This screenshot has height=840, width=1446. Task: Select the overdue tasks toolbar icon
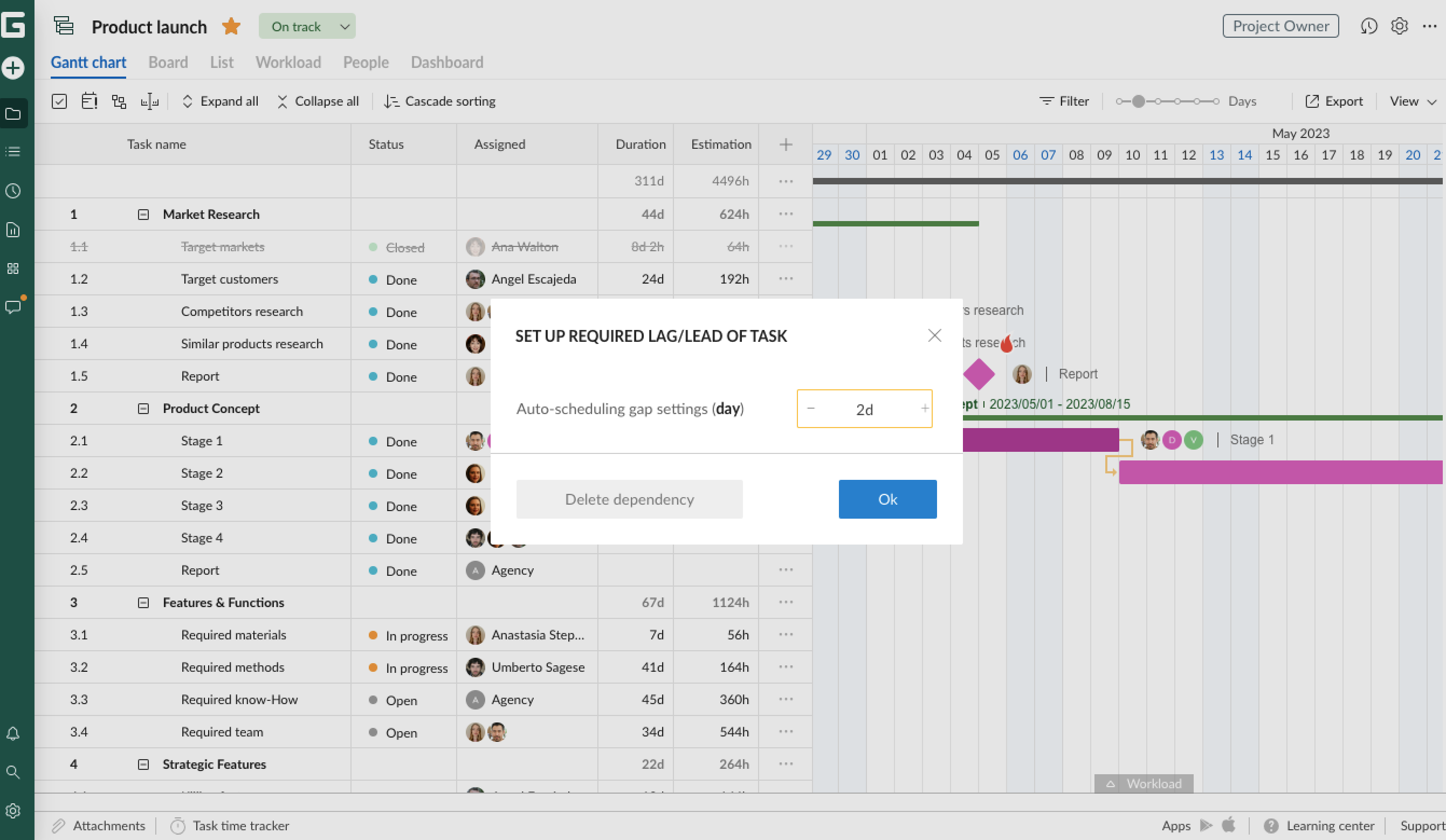(x=89, y=100)
